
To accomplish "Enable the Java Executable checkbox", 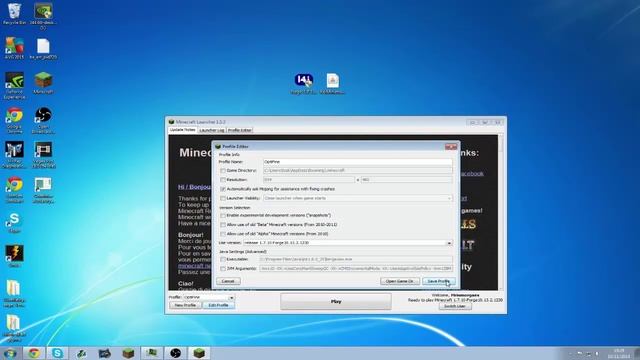I will (223, 260).
